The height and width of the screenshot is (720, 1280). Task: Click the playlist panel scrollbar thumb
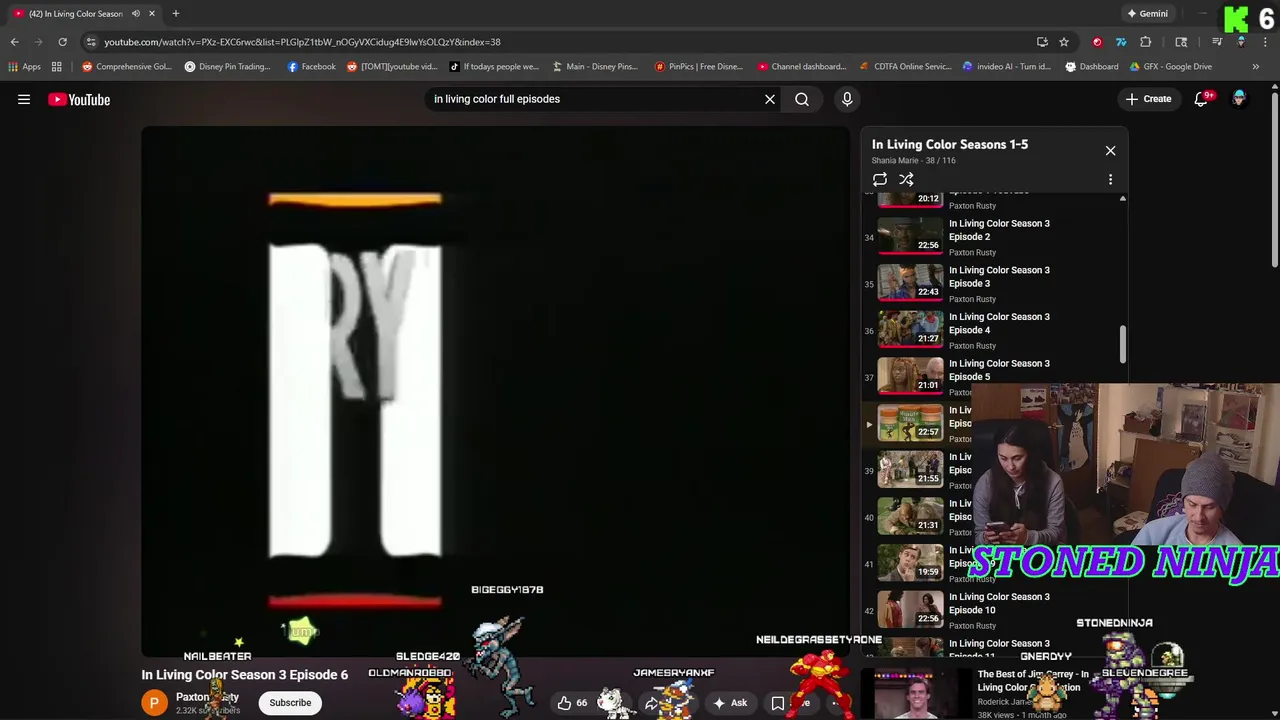1122,345
